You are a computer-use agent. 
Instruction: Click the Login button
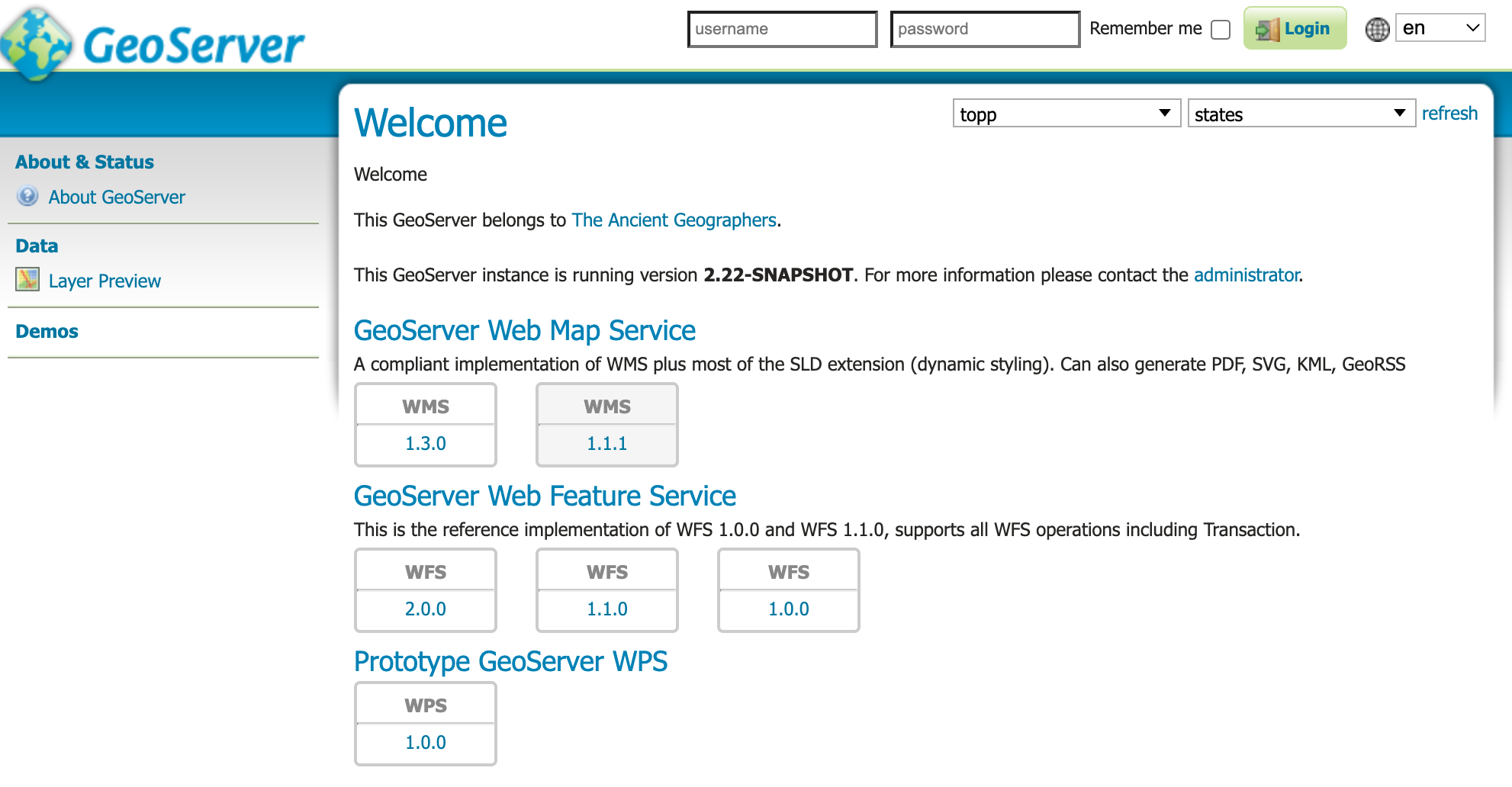pyautogui.click(x=1295, y=28)
